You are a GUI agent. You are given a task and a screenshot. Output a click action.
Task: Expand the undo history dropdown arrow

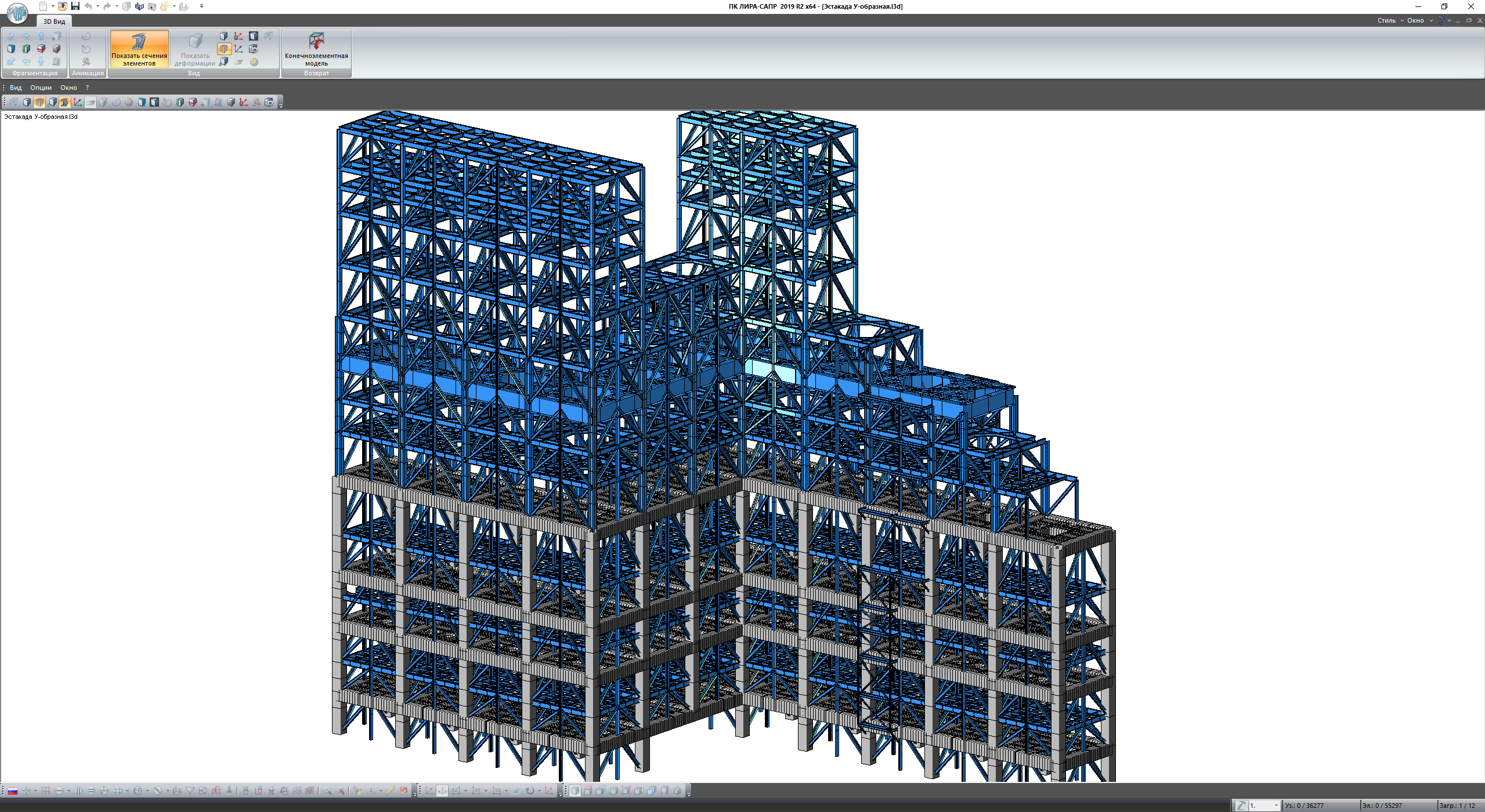pyautogui.click(x=97, y=6)
